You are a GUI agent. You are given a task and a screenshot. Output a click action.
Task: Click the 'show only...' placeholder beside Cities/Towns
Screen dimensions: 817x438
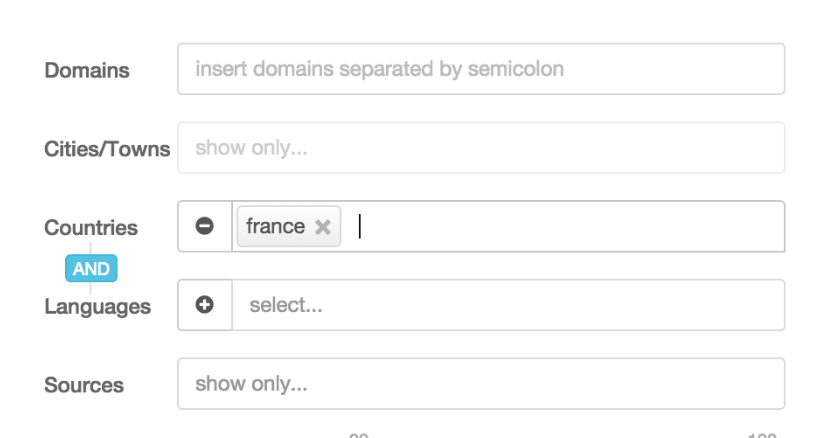pos(251,148)
